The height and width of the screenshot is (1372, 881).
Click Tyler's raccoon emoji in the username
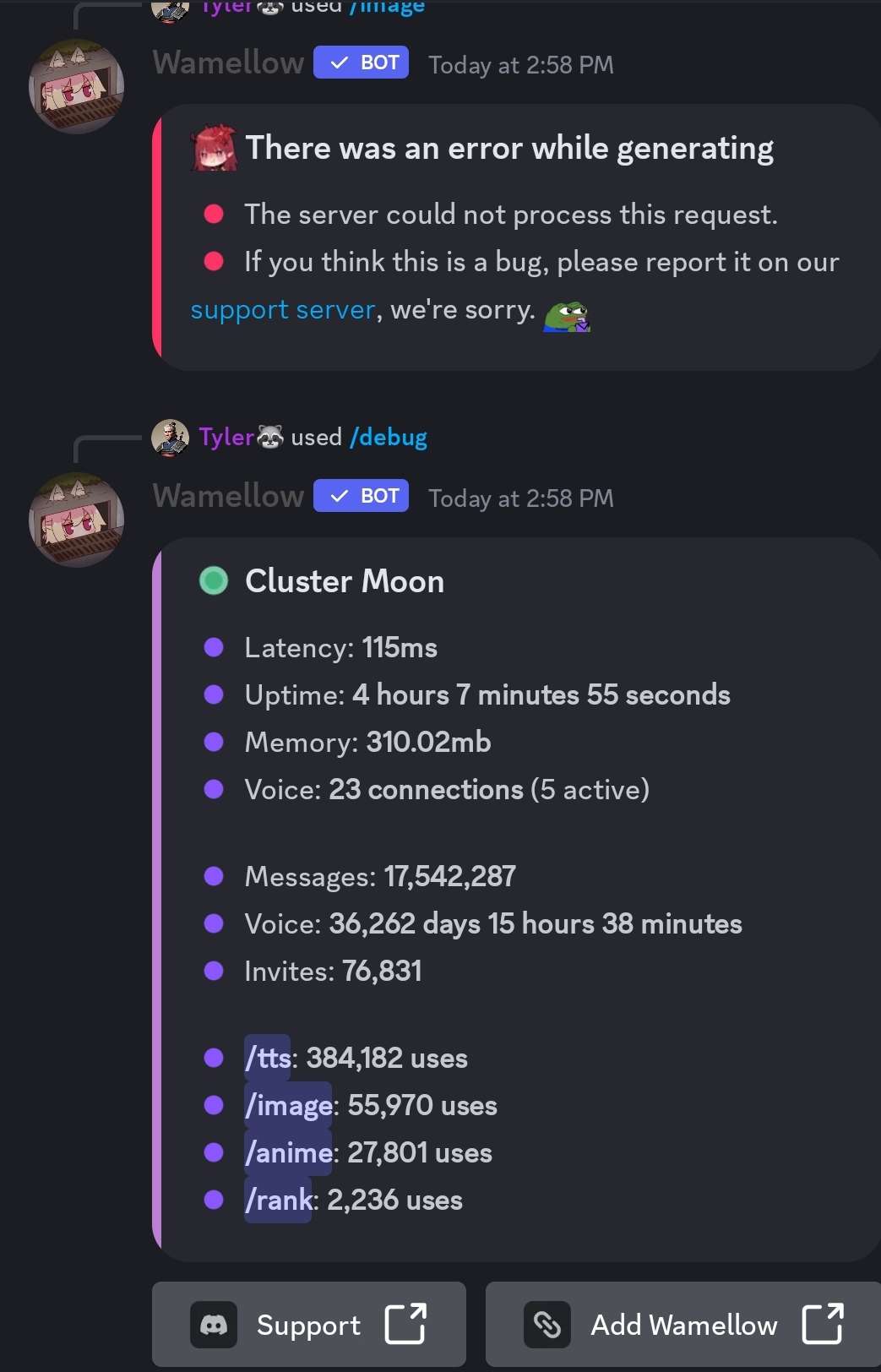pyautogui.click(x=272, y=437)
